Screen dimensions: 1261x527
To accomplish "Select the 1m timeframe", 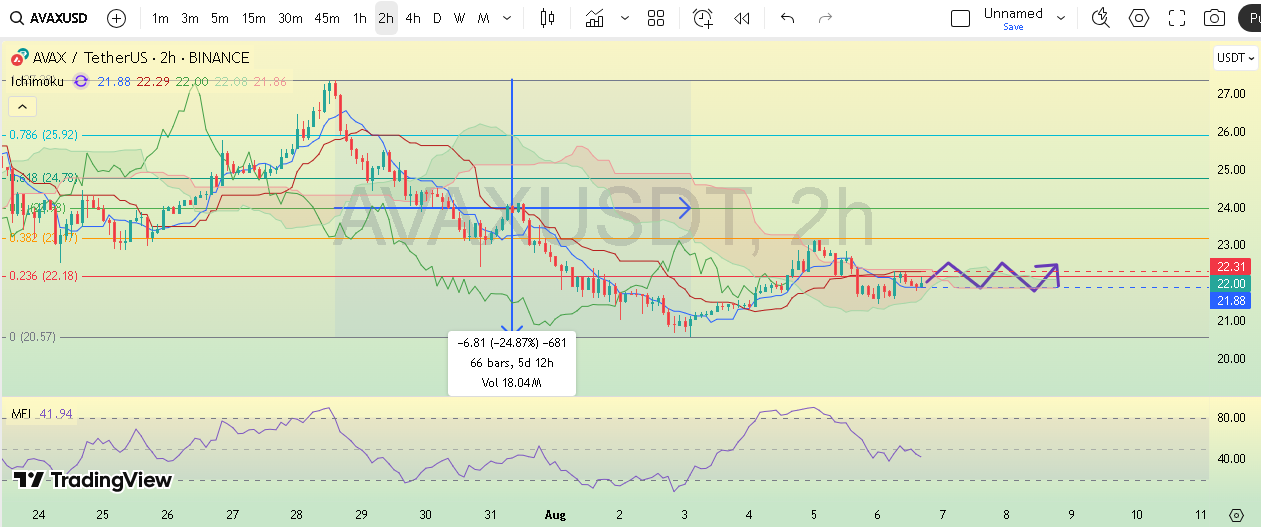I will [160, 18].
